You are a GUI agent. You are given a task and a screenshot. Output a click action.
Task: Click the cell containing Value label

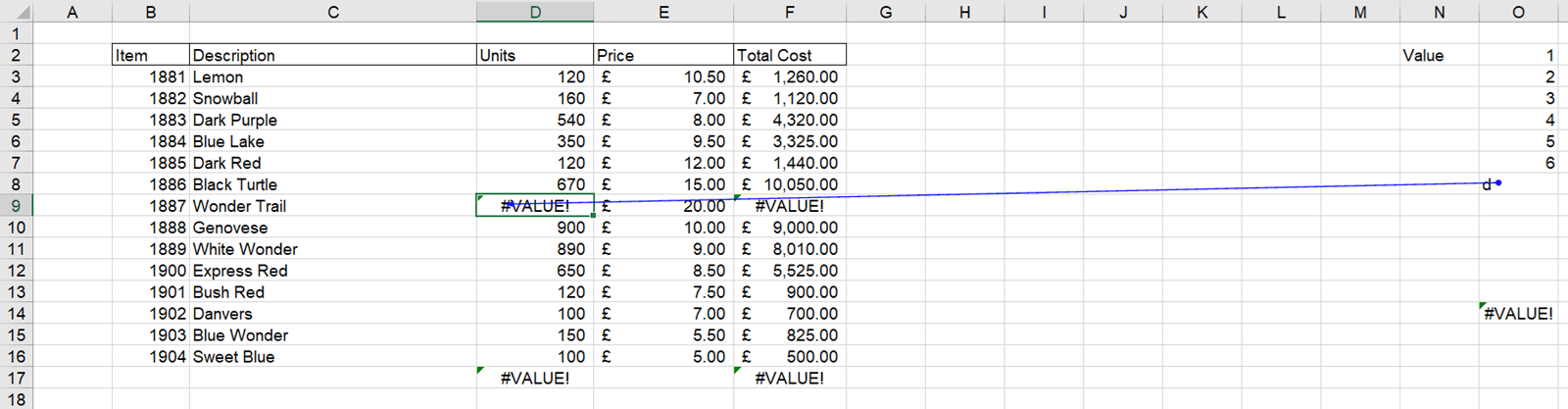(1438, 55)
